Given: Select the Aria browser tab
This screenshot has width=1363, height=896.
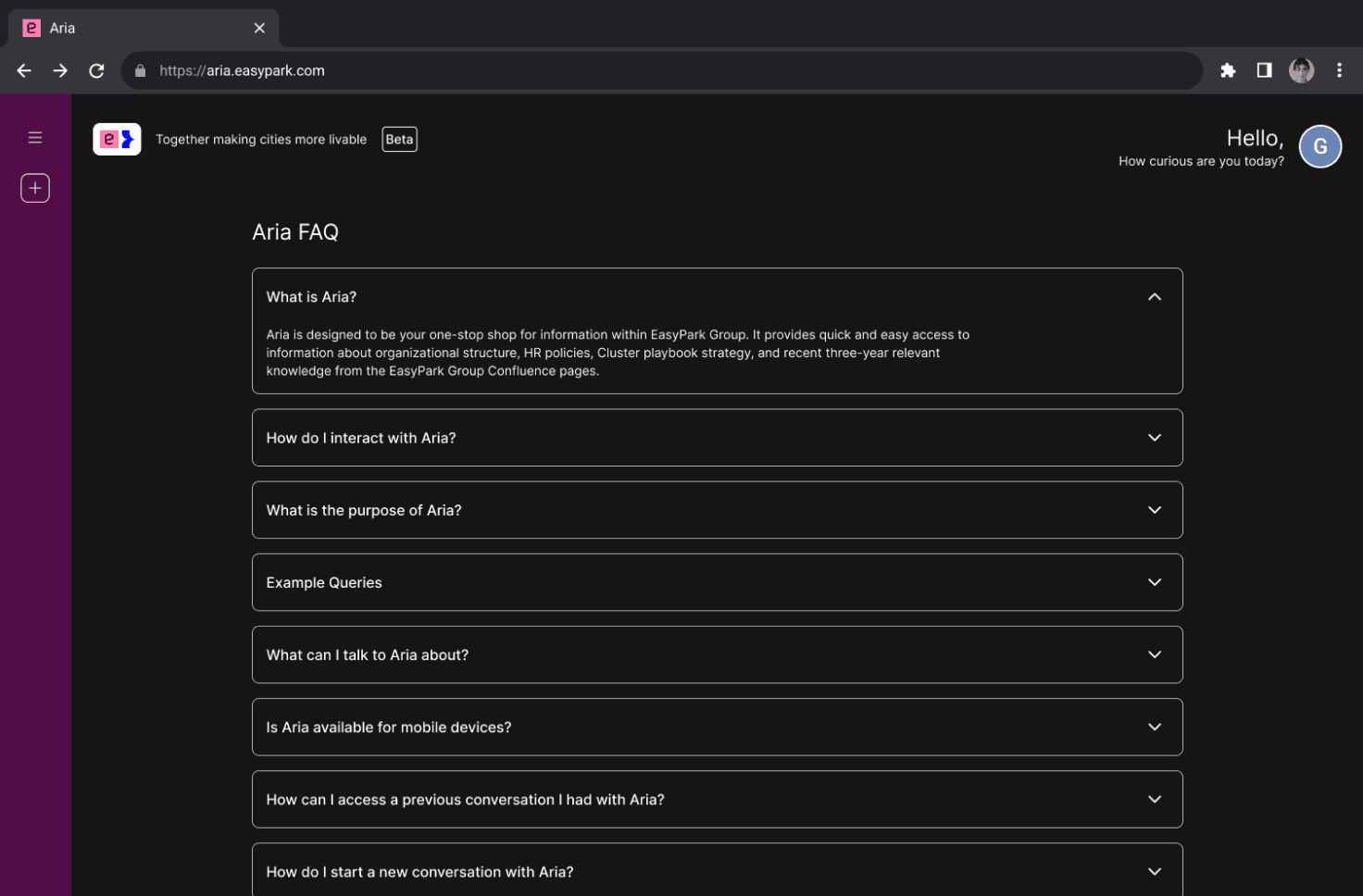Looking at the screenshot, I should click(144, 28).
